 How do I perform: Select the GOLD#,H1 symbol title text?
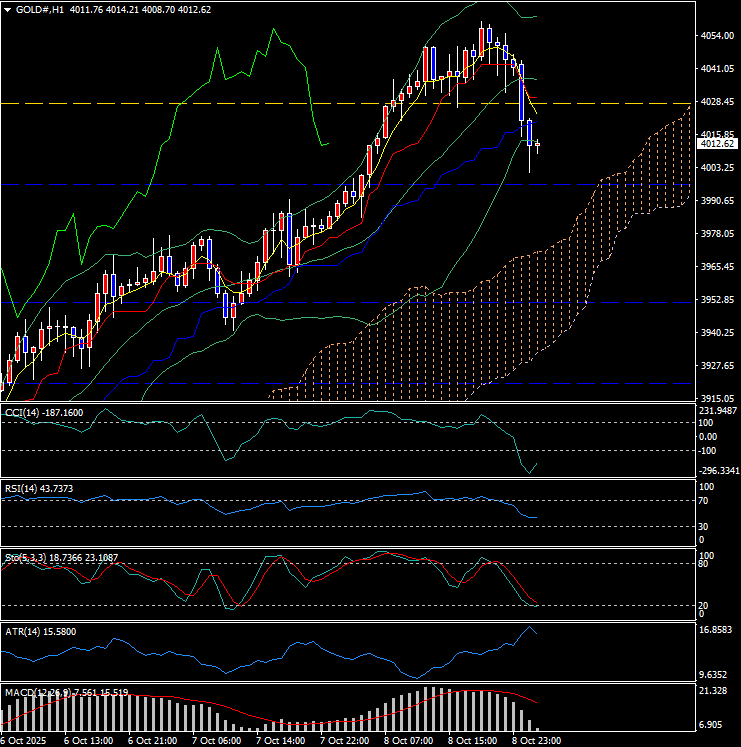[39, 10]
